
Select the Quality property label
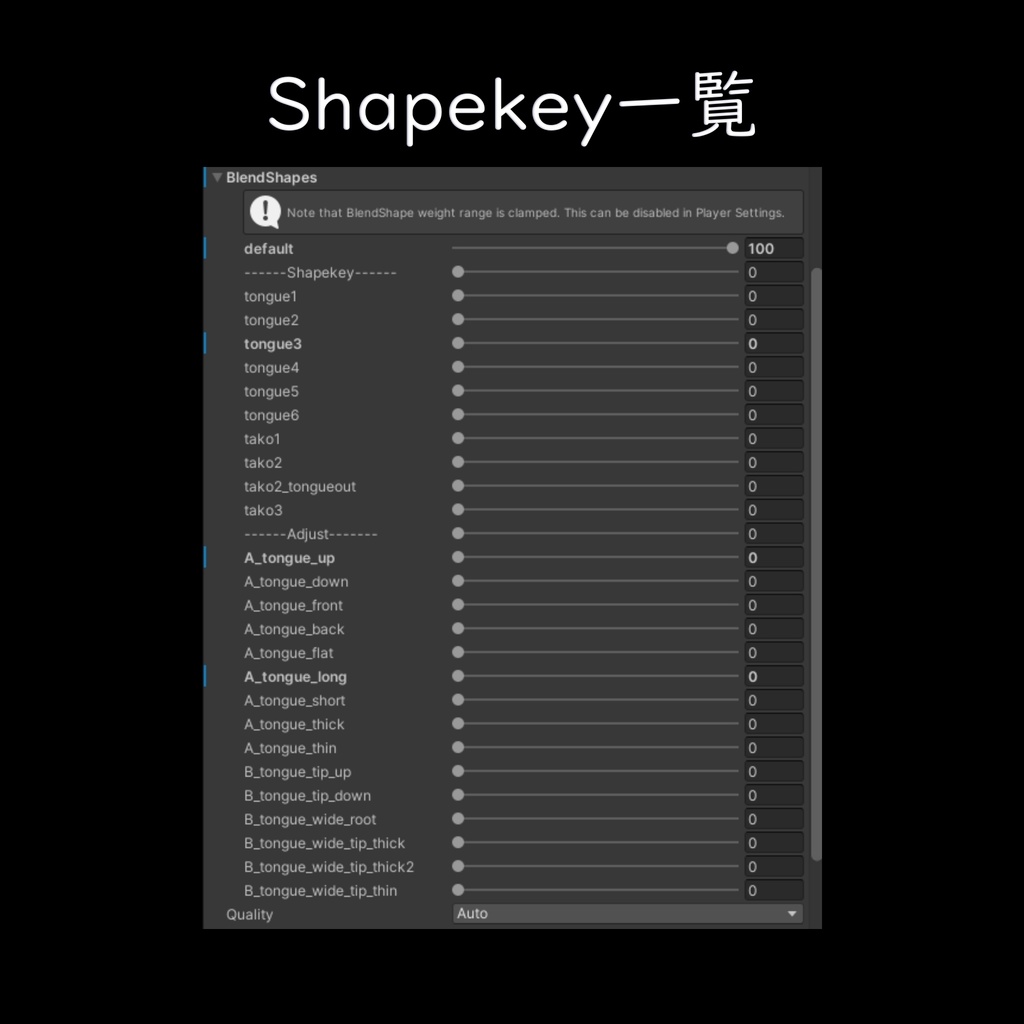pos(249,915)
